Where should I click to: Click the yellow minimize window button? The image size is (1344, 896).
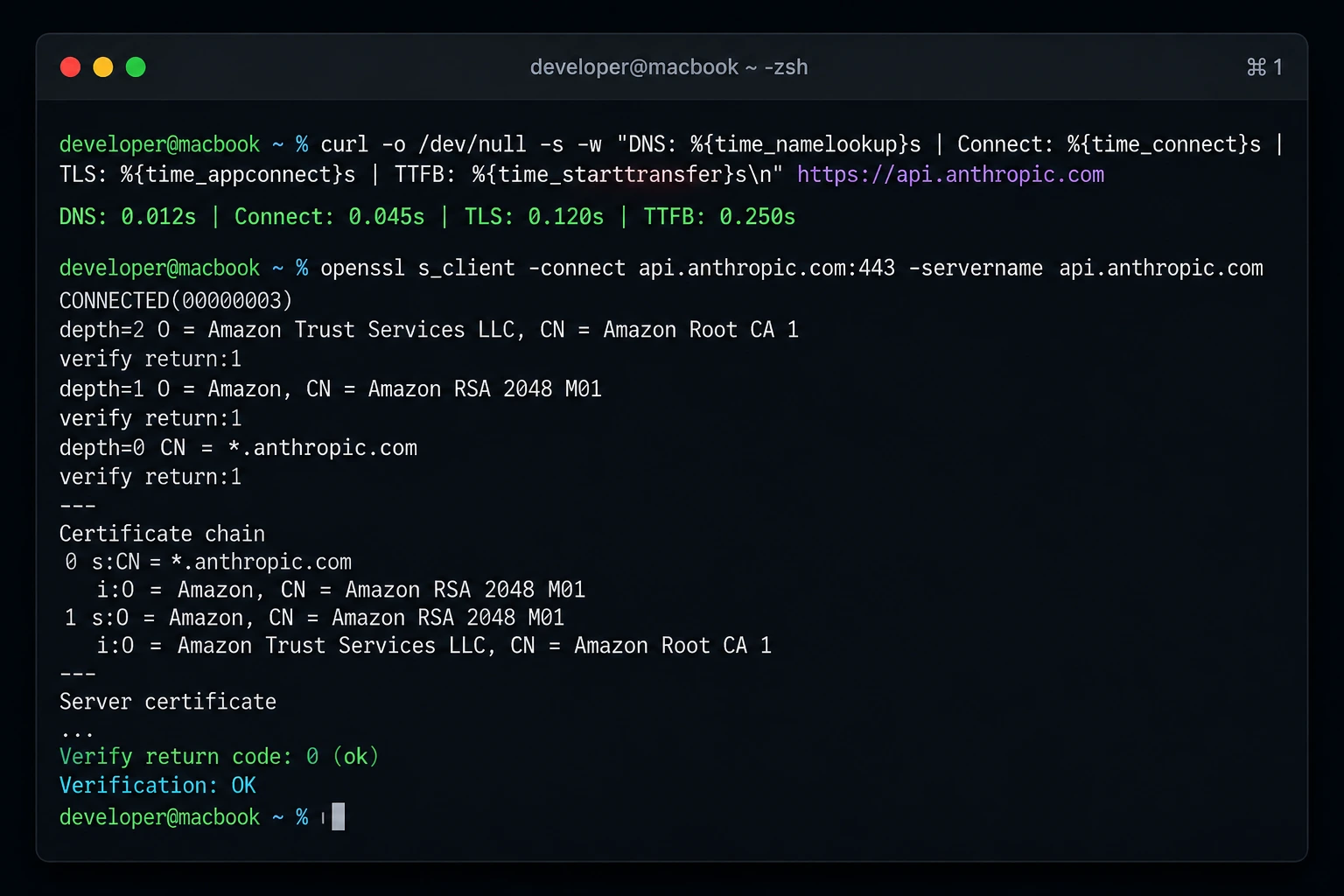(103, 67)
